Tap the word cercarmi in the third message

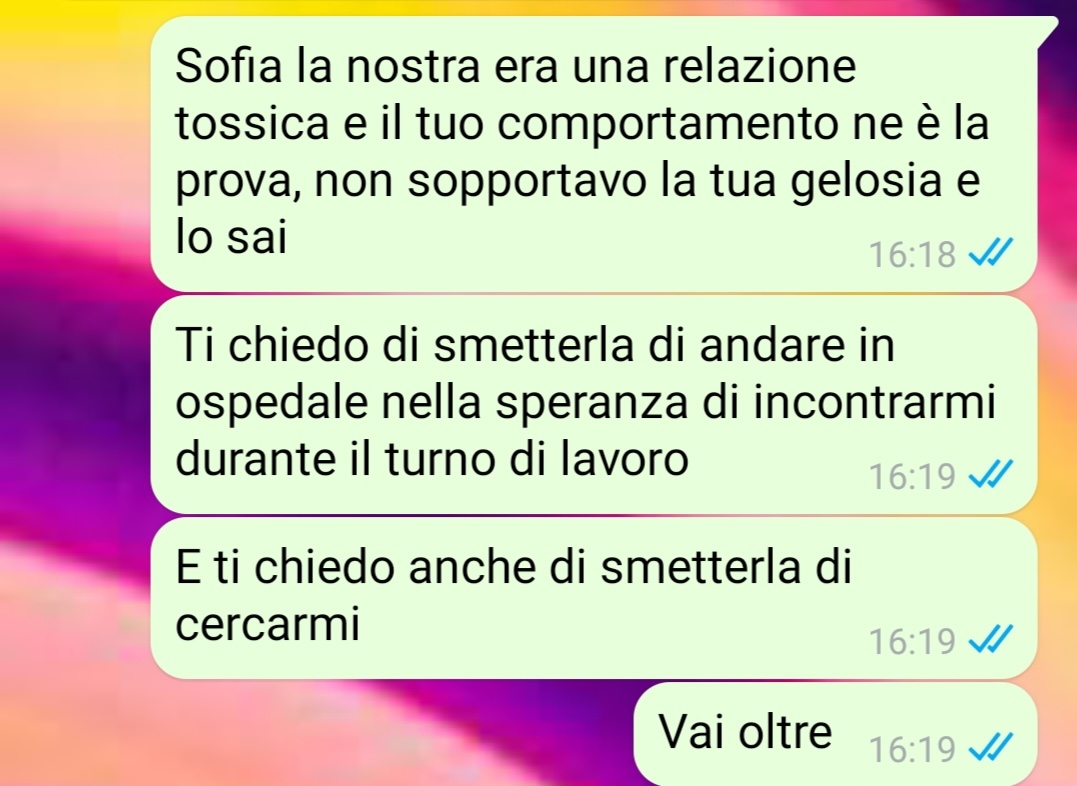pos(268,624)
